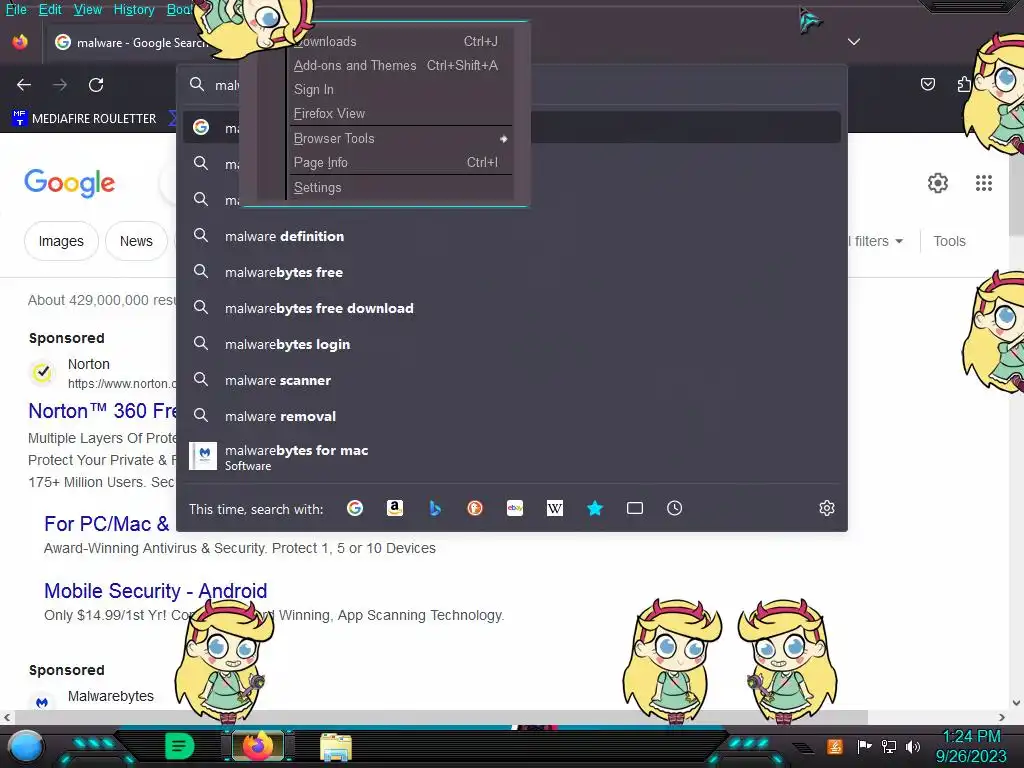The height and width of the screenshot is (768, 1024).
Task: Pick suggestion malwarebytes free download
Action: point(512,308)
